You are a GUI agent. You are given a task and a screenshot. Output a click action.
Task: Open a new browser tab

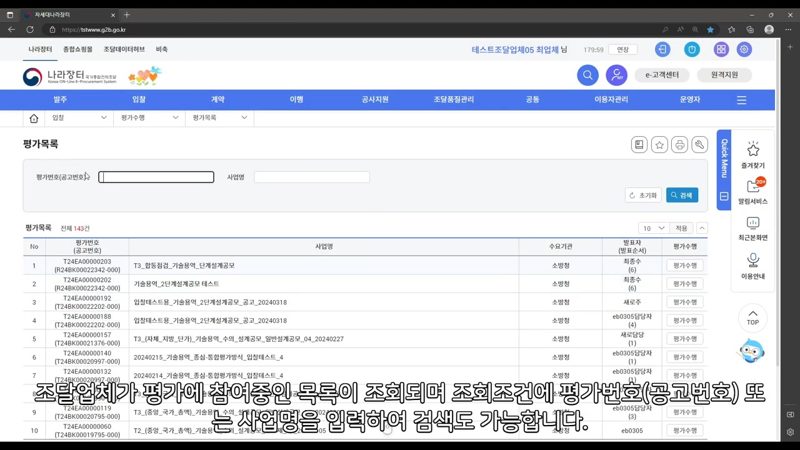click(x=127, y=15)
